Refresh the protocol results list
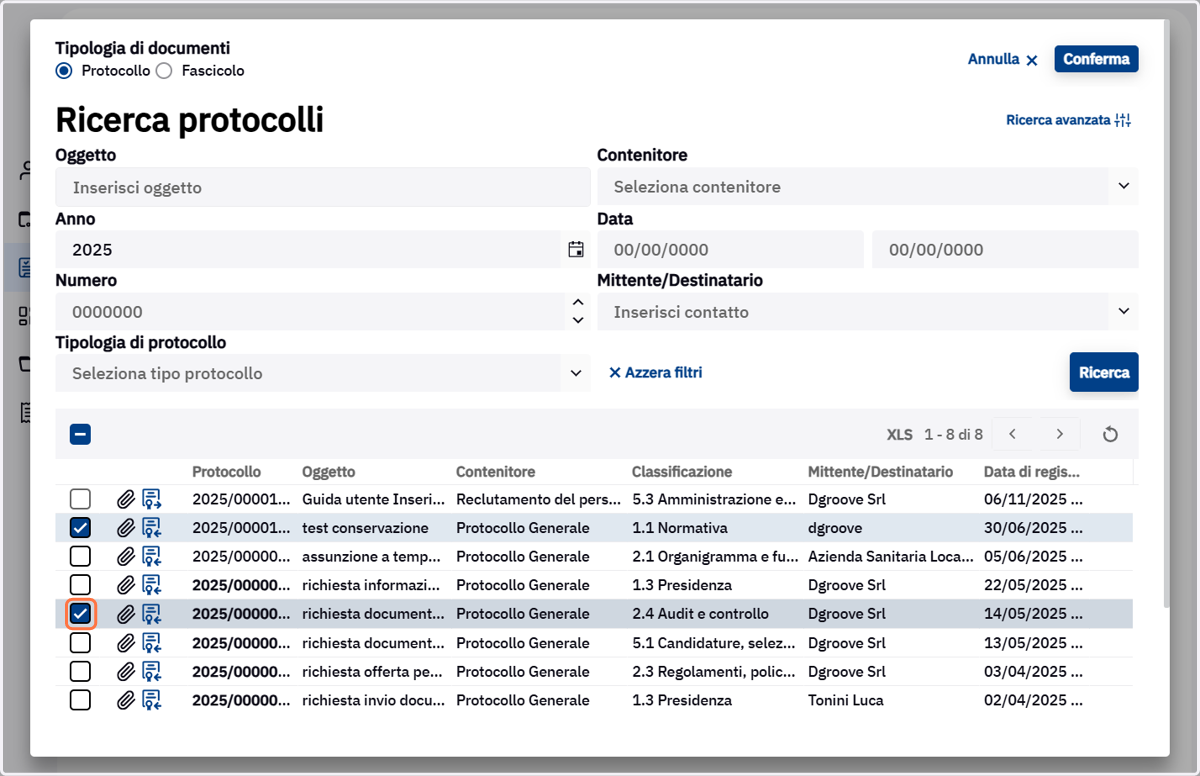 1110,434
